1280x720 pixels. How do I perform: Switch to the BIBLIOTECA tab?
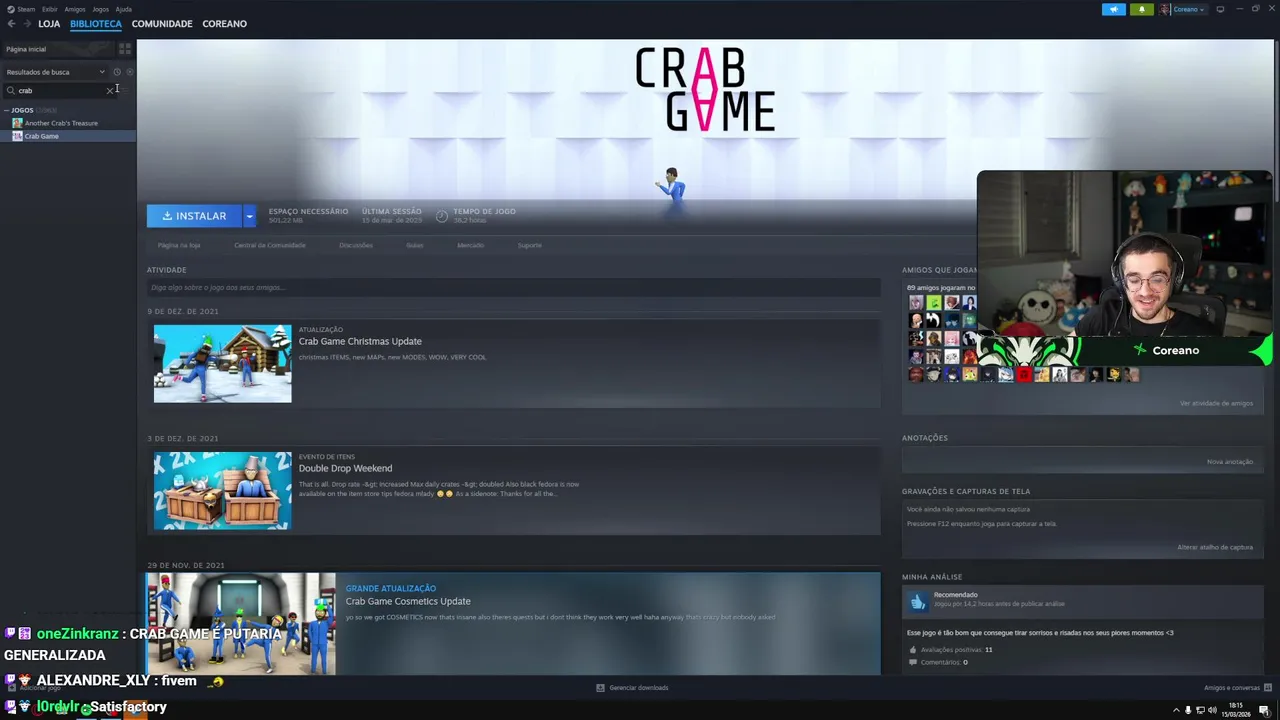96,23
